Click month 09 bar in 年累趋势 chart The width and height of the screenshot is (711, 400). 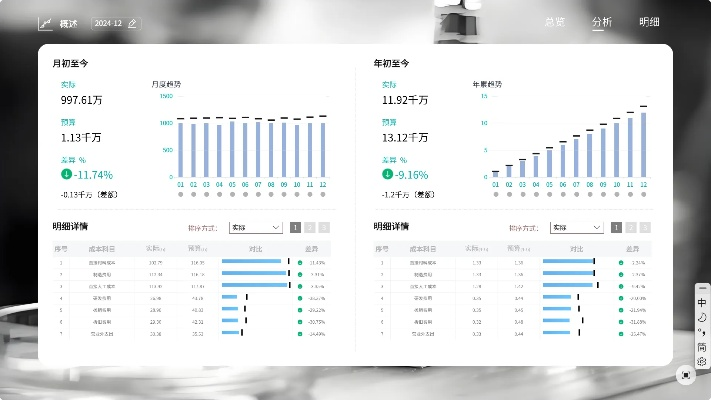[603, 152]
